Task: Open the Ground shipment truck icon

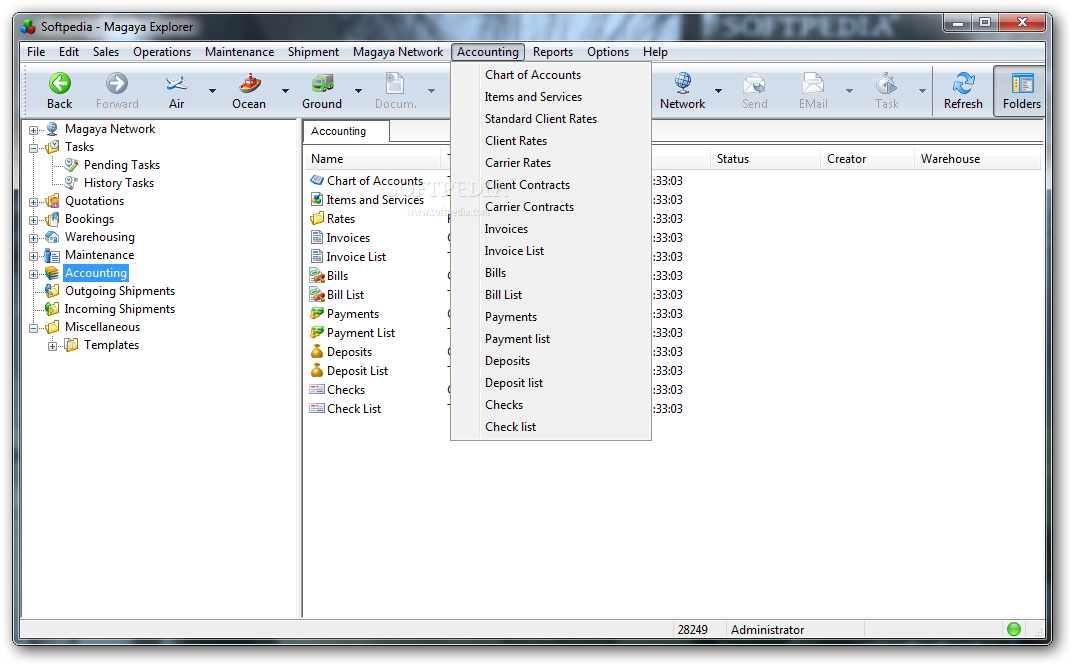Action: tap(322, 84)
